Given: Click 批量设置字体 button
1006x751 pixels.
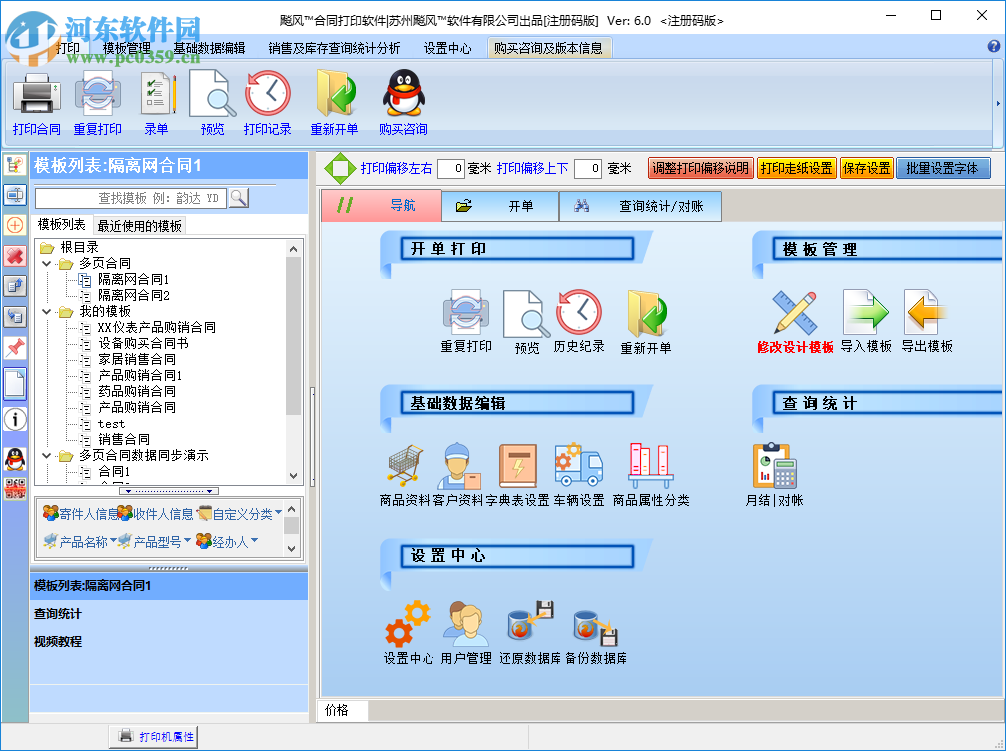Looking at the screenshot, I should click(x=942, y=168).
